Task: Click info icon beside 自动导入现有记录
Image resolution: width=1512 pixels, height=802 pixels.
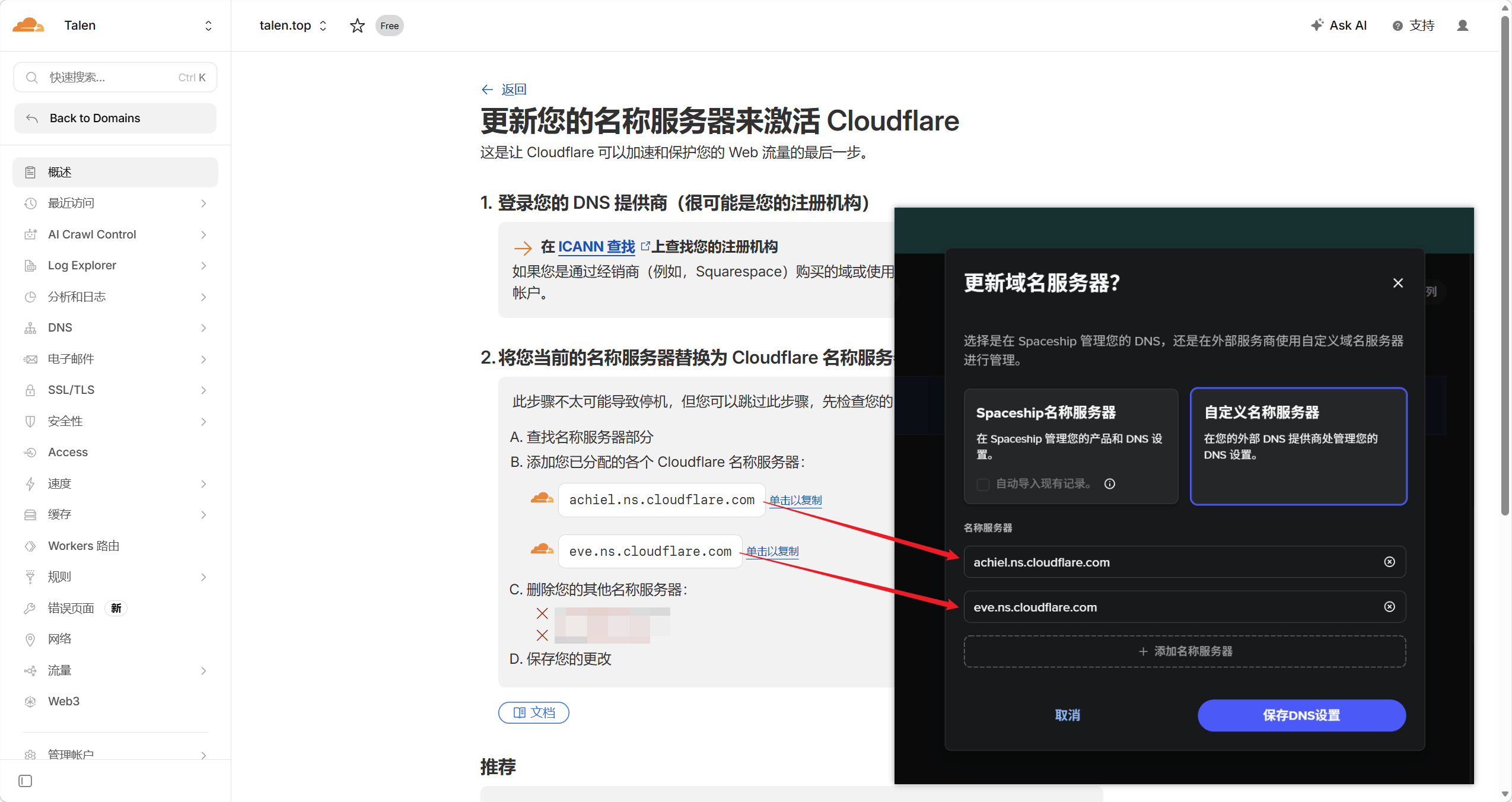Action: (x=1109, y=483)
